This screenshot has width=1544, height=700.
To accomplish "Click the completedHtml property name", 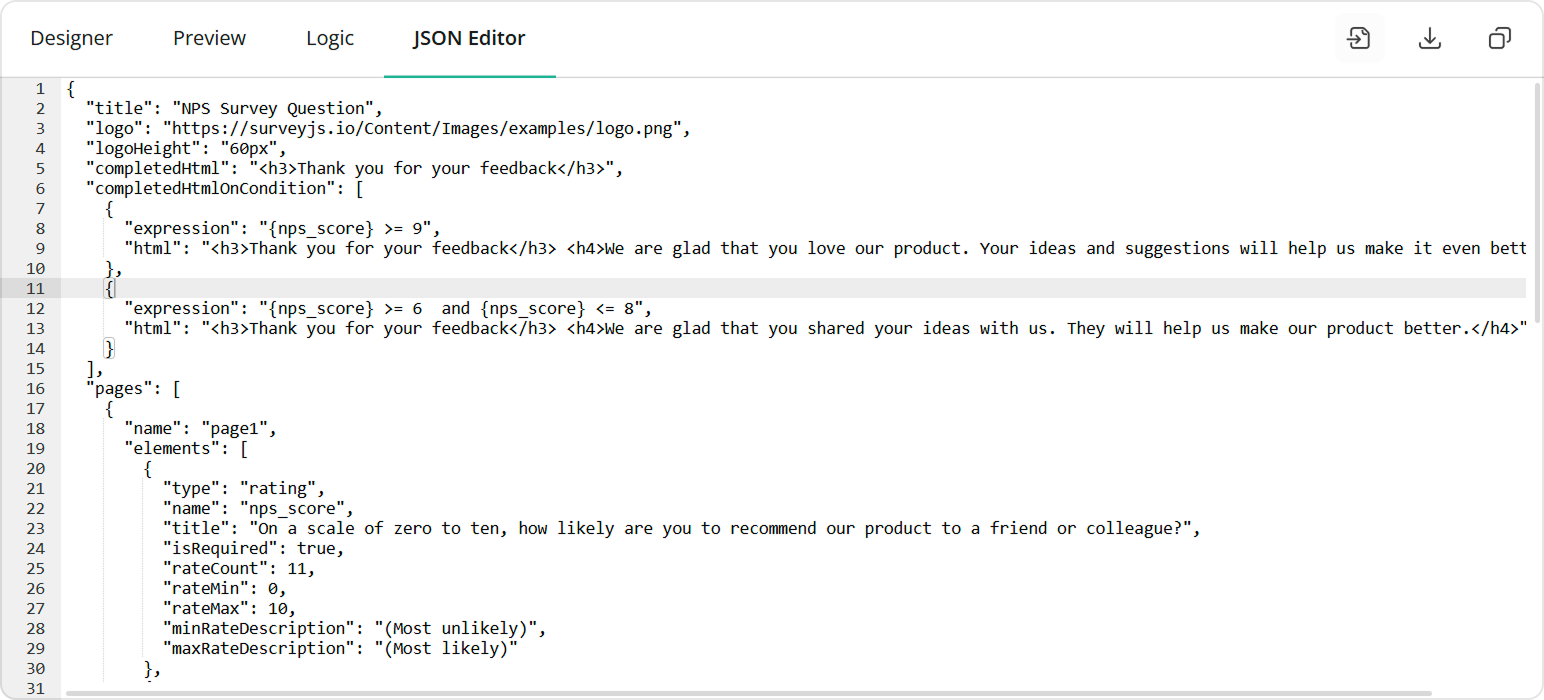I will tap(155, 168).
